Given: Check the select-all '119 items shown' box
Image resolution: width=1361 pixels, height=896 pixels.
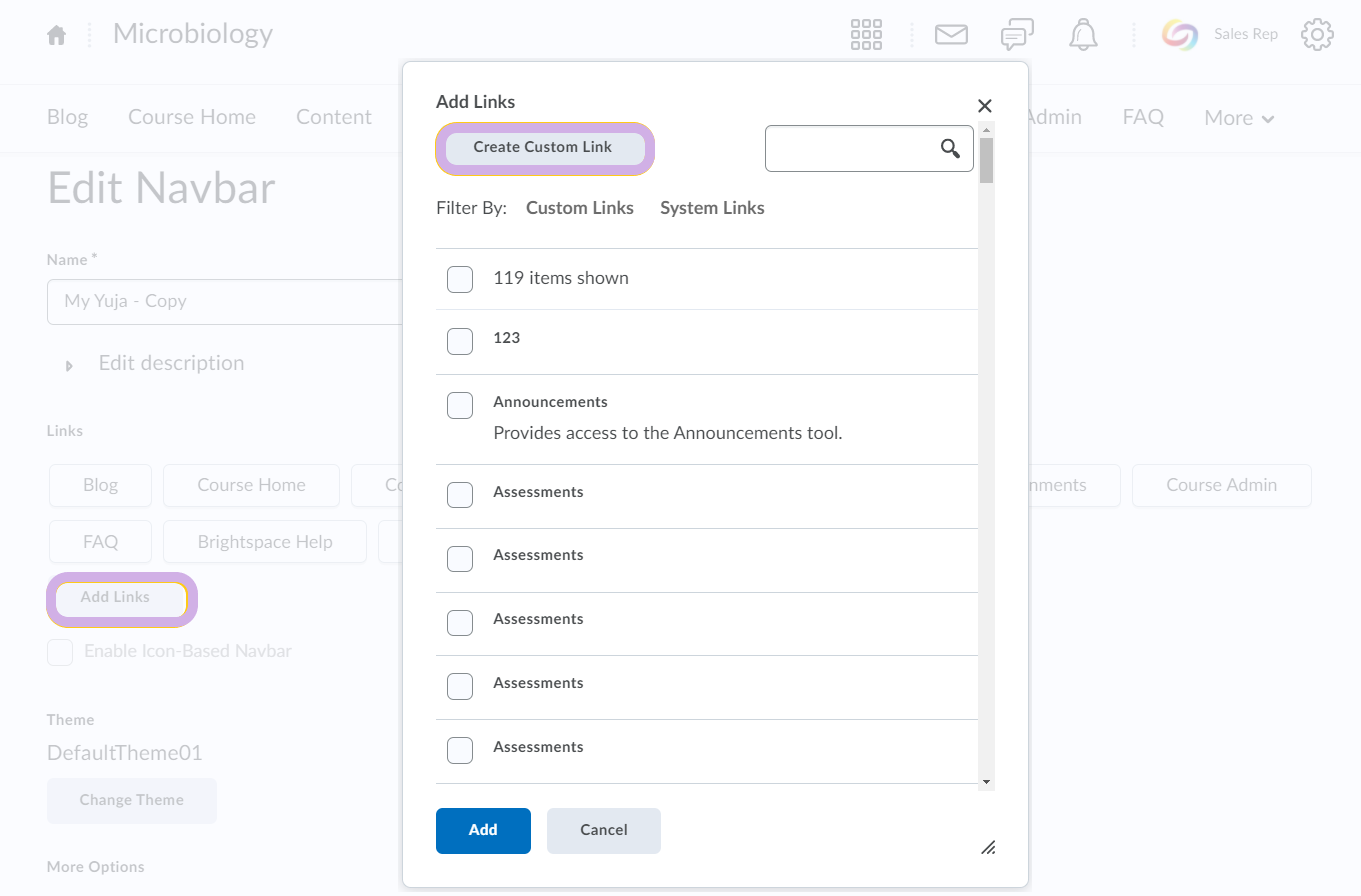Looking at the screenshot, I should (460, 280).
